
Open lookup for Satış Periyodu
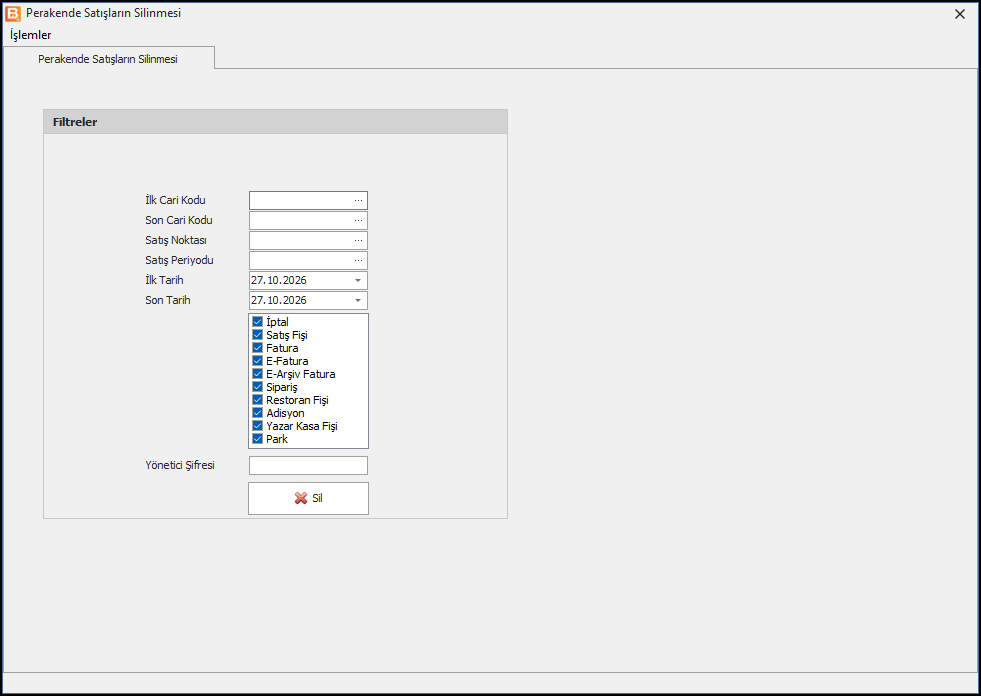point(358,260)
